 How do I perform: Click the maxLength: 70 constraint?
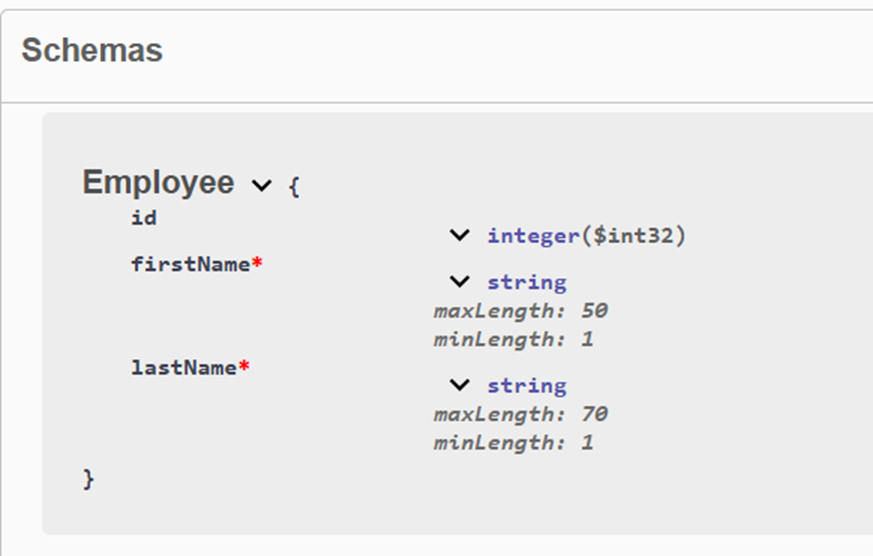520,414
